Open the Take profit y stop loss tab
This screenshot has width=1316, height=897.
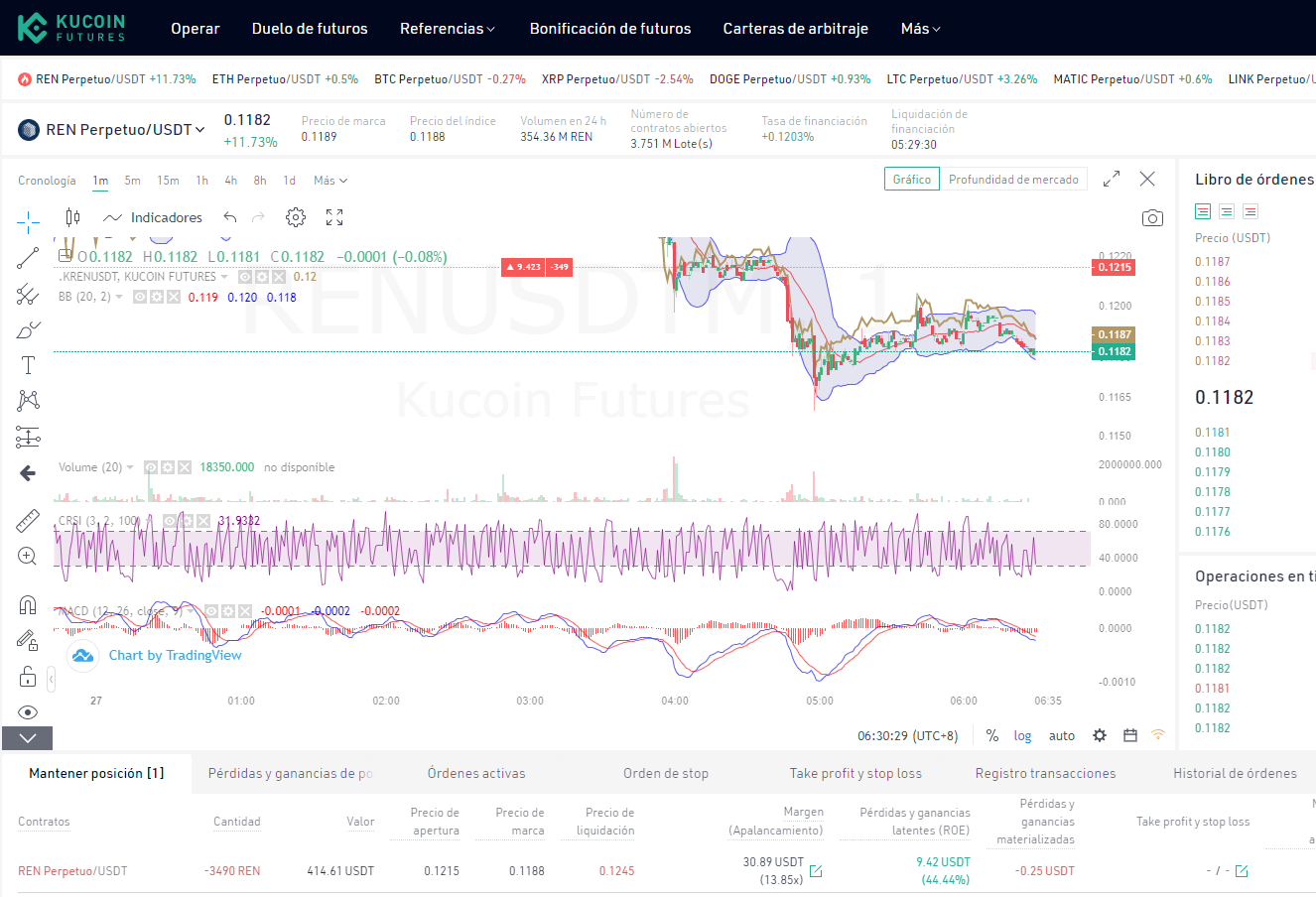pyautogui.click(x=855, y=773)
